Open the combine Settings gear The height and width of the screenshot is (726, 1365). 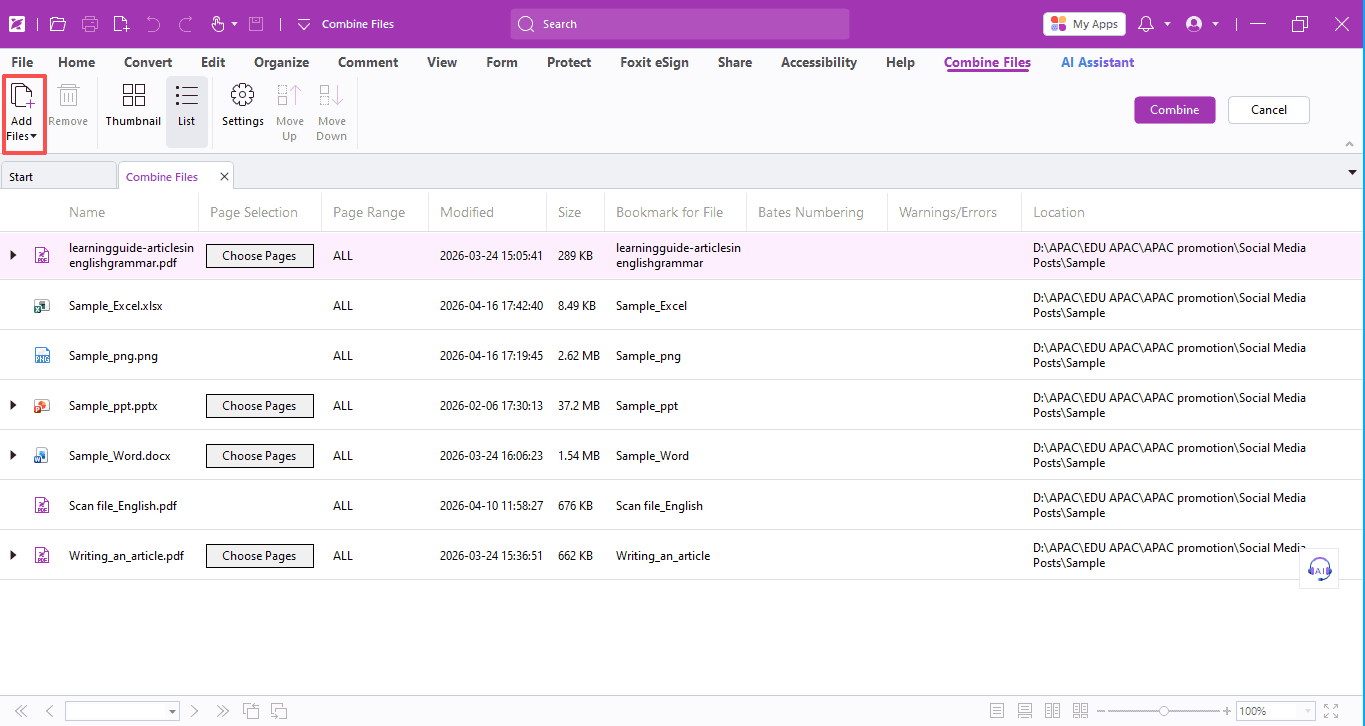tap(242, 105)
